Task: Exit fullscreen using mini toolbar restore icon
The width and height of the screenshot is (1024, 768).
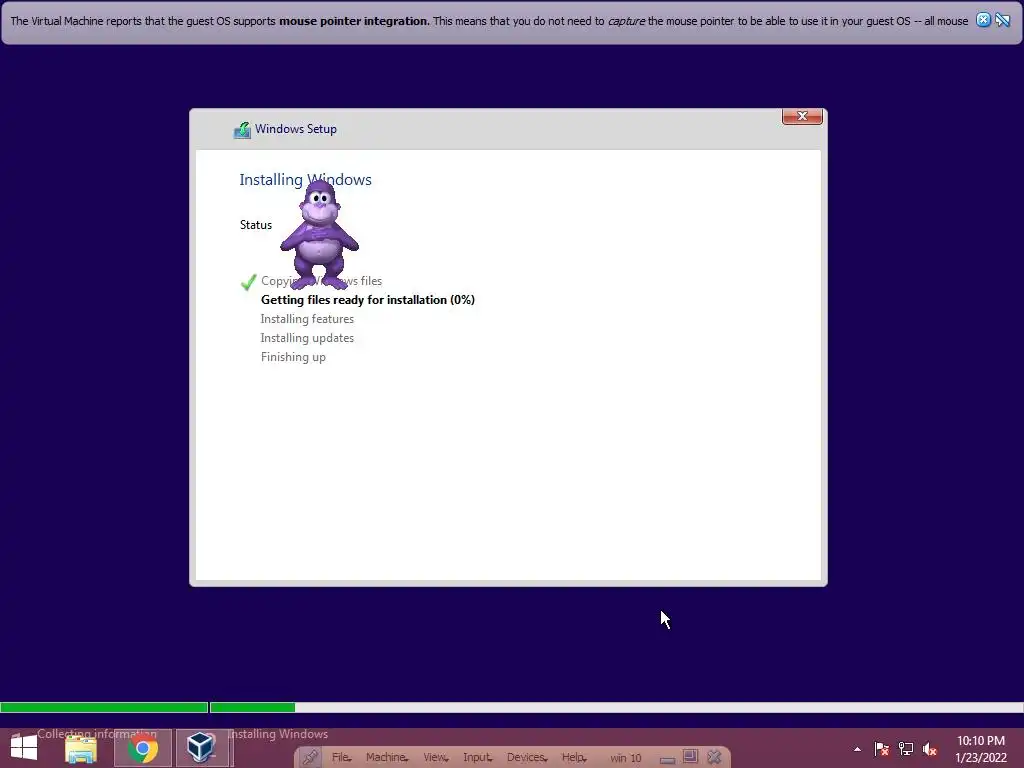Action: click(x=690, y=757)
